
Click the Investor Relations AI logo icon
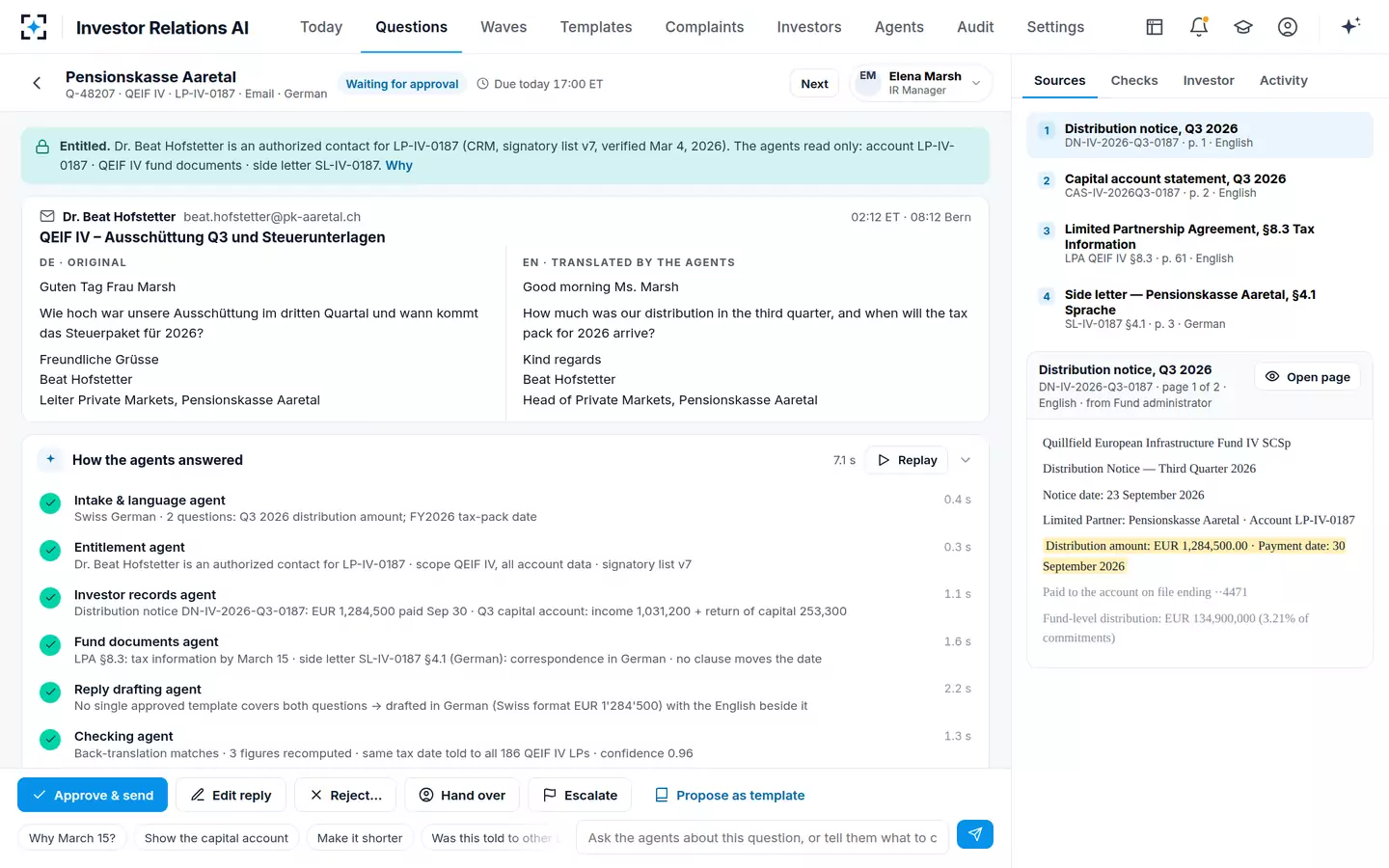pyautogui.click(x=34, y=27)
